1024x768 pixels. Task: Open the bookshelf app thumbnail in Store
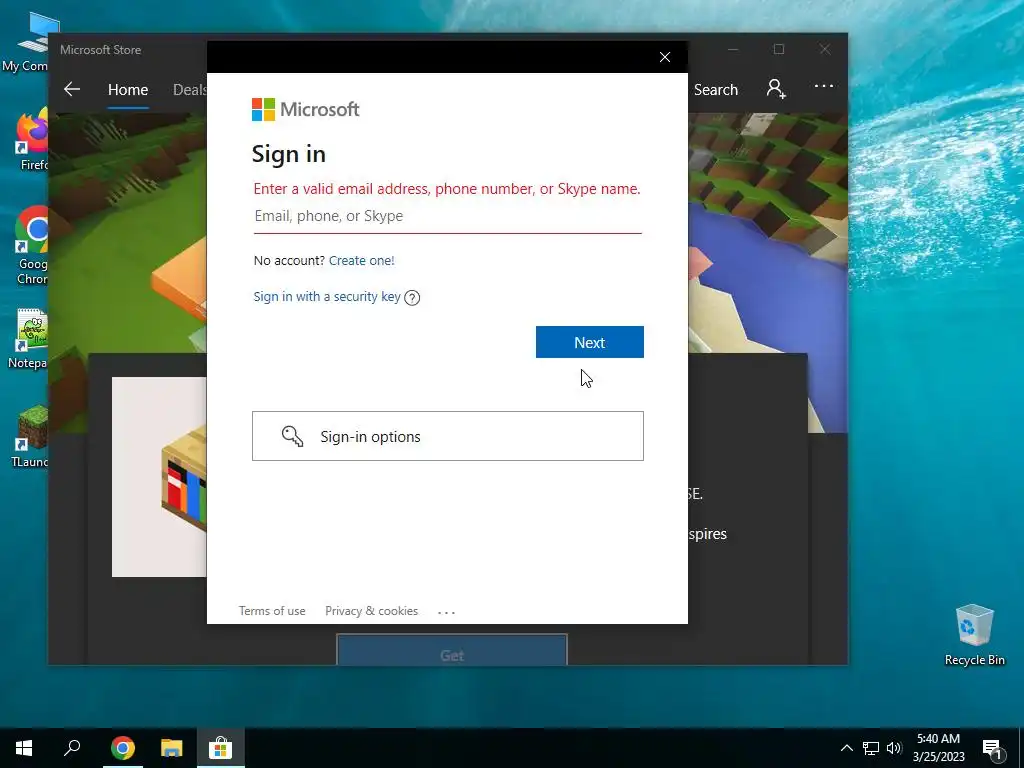[159, 477]
